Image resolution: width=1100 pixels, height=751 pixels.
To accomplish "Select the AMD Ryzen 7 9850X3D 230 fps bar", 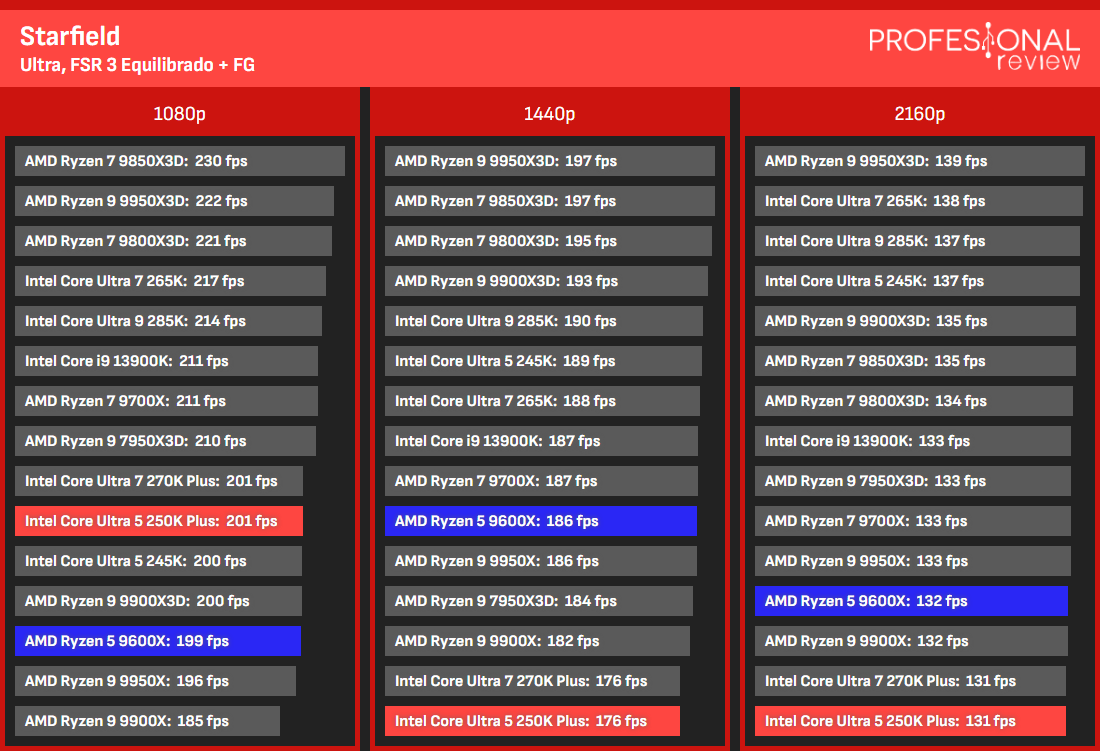I will [x=180, y=161].
